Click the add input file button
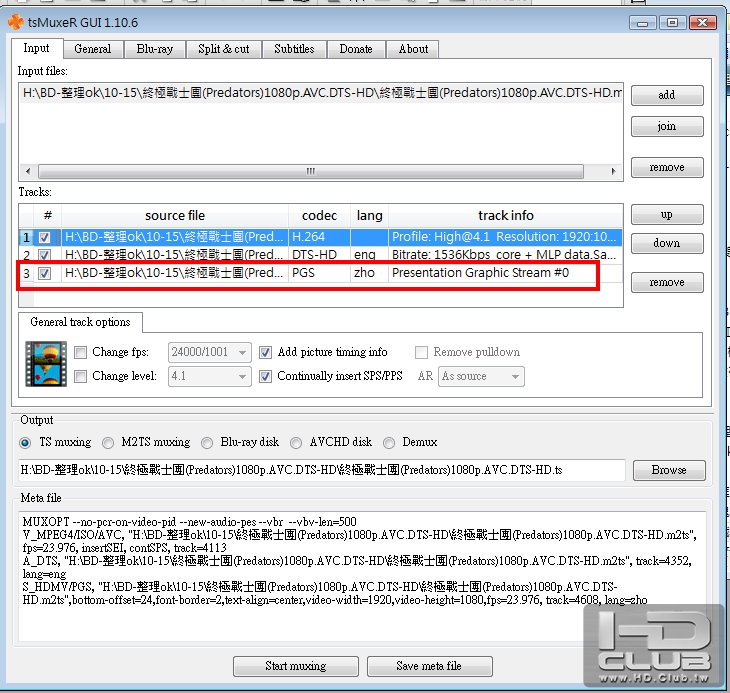The width and height of the screenshot is (730, 693). pyautogui.click(x=667, y=95)
